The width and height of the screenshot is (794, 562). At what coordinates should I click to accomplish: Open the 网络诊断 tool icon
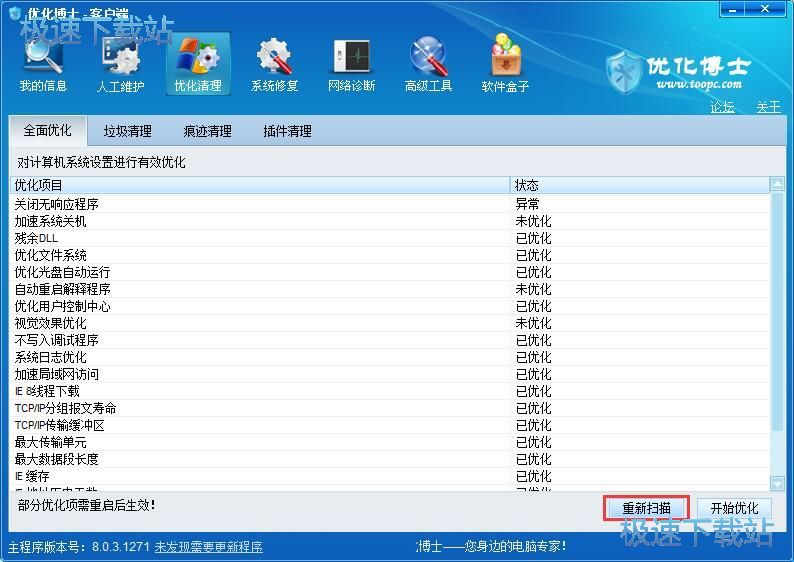(x=351, y=64)
